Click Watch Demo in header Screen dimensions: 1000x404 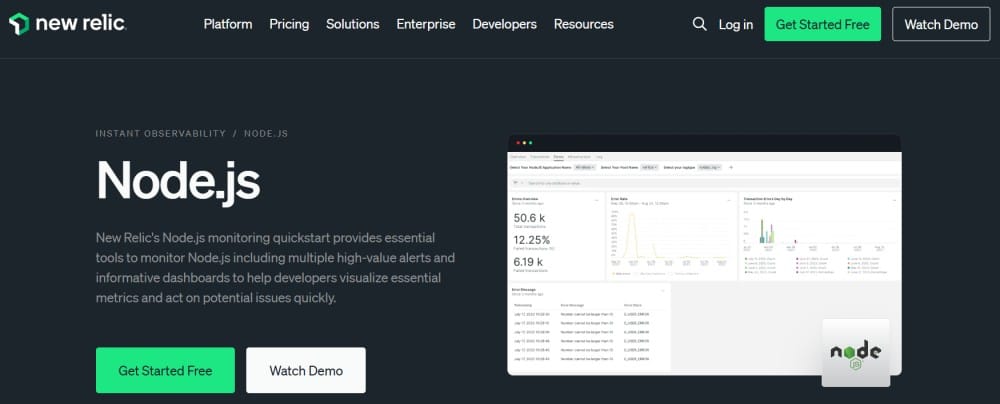tap(941, 24)
